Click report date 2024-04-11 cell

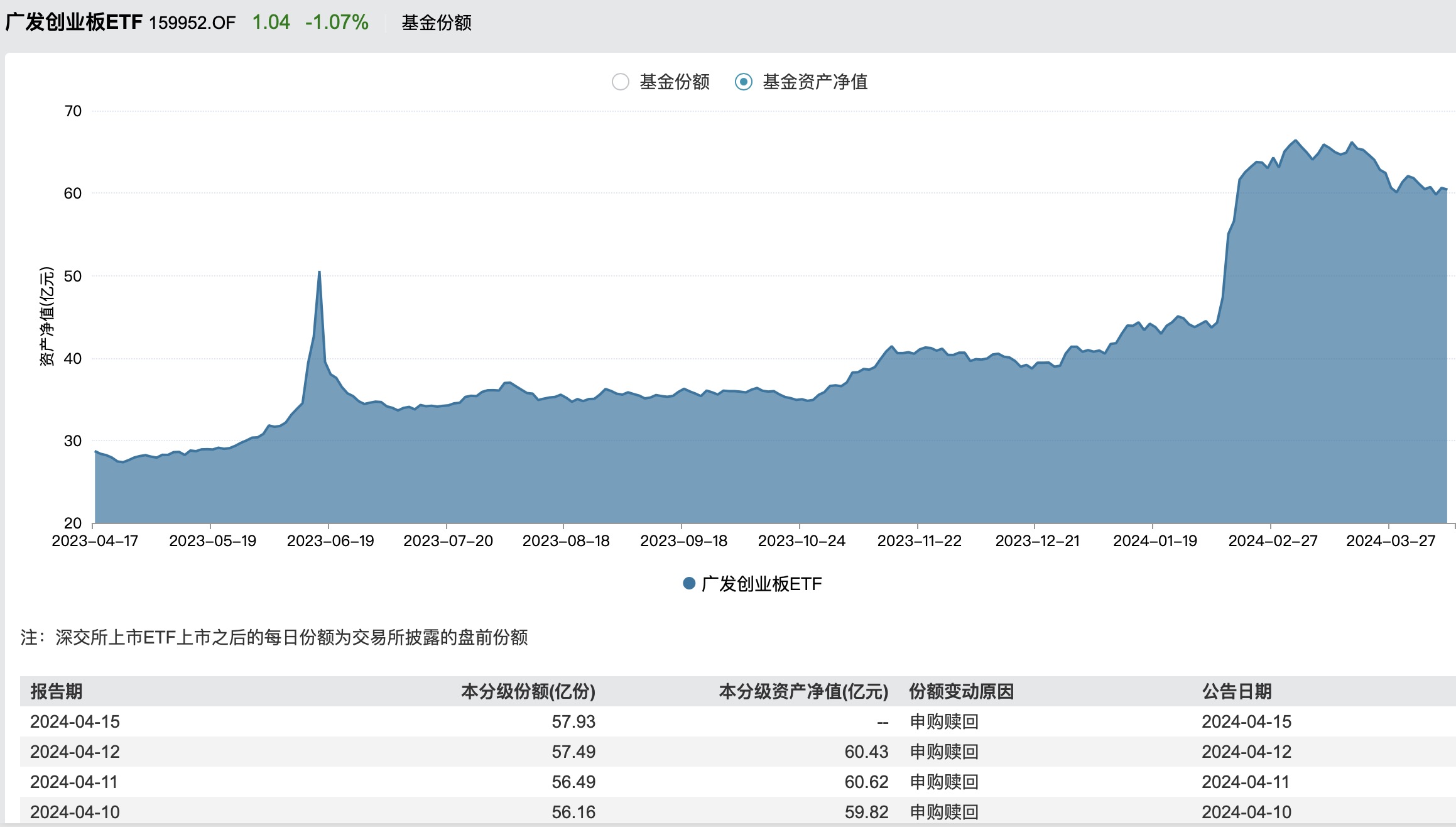[x=74, y=782]
